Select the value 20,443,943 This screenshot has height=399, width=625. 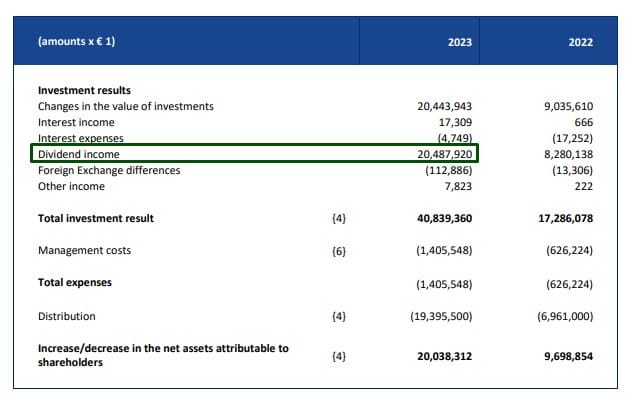tap(444, 106)
